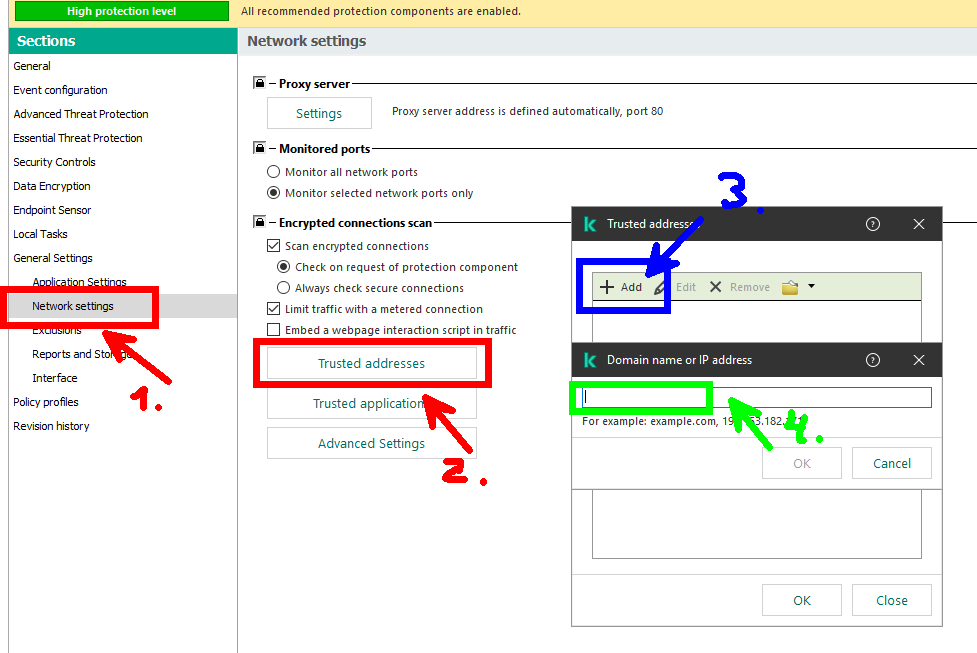The image size is (977, 653).
Task: Click the lower trusted addresses list area
Action: [756, 524]
